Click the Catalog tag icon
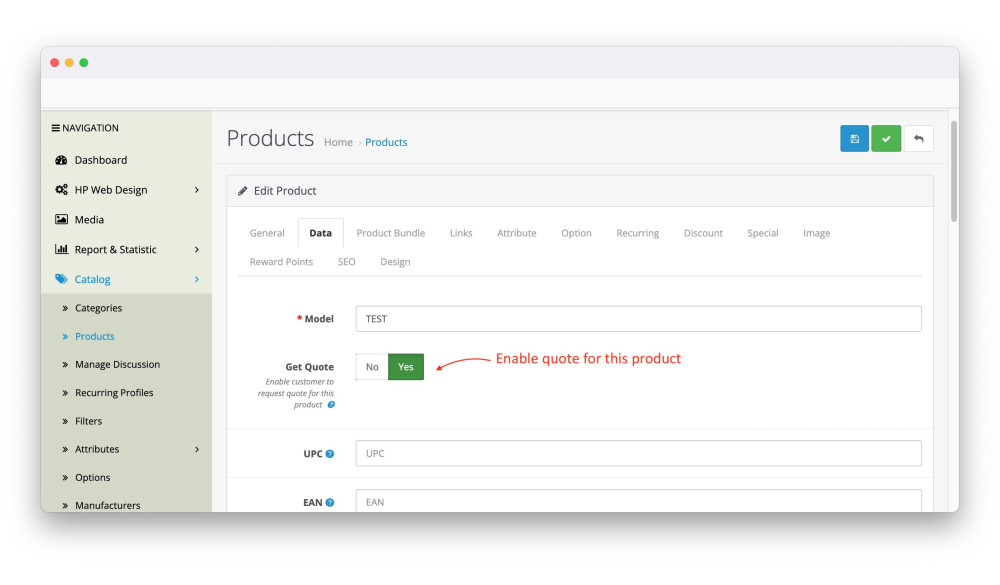Image resolution: width=1000 pixels, height=585 pixels. coord(61,280)
